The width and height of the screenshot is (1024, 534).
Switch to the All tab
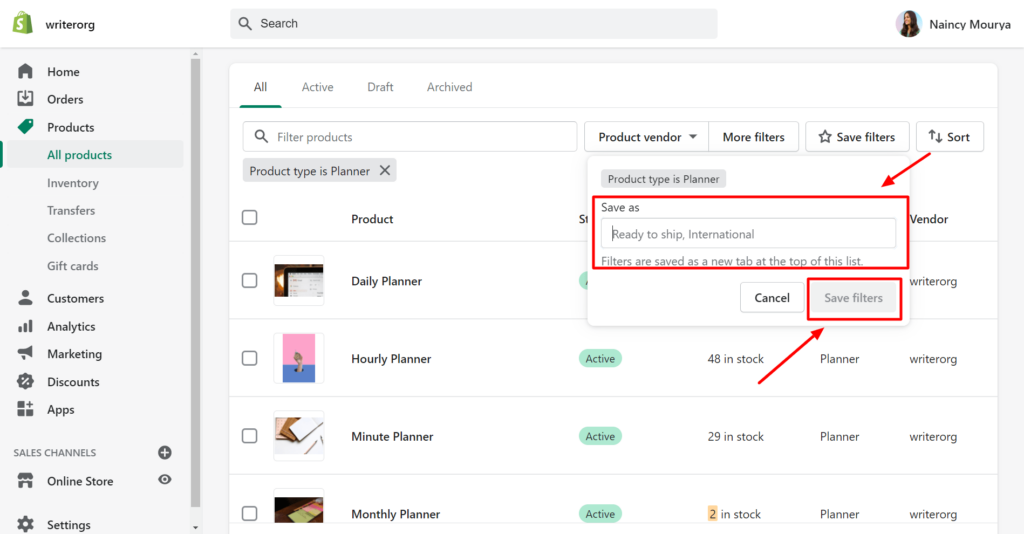(261, 87)
